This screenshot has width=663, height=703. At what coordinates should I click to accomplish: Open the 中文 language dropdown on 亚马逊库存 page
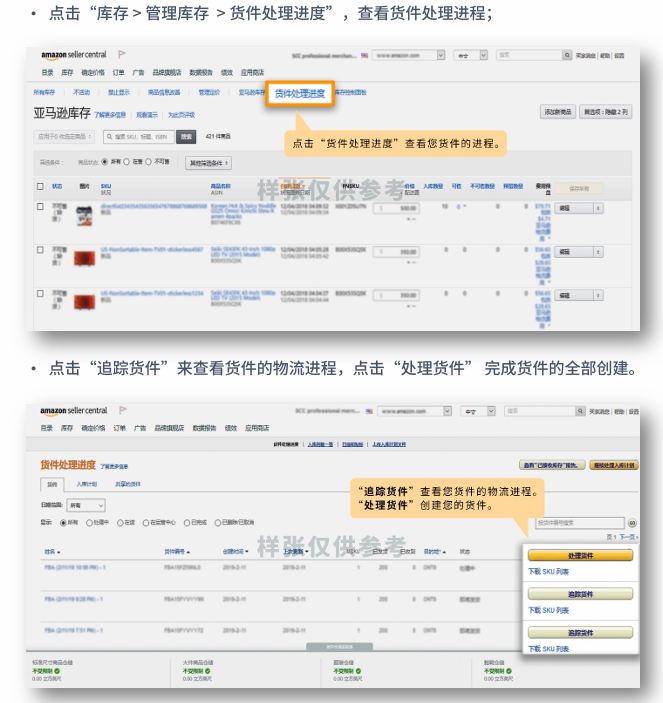470,55
